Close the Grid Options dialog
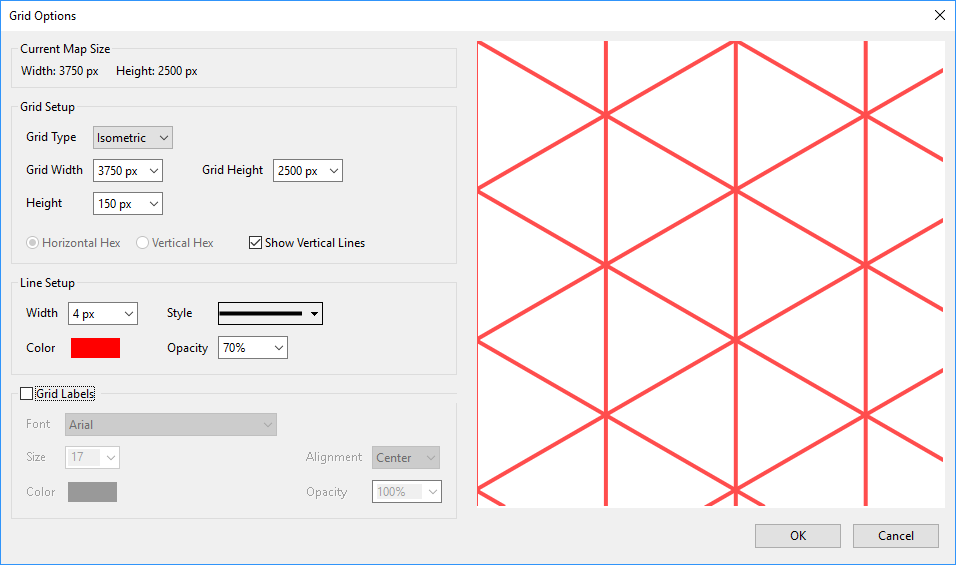 (x=938, y=15)
